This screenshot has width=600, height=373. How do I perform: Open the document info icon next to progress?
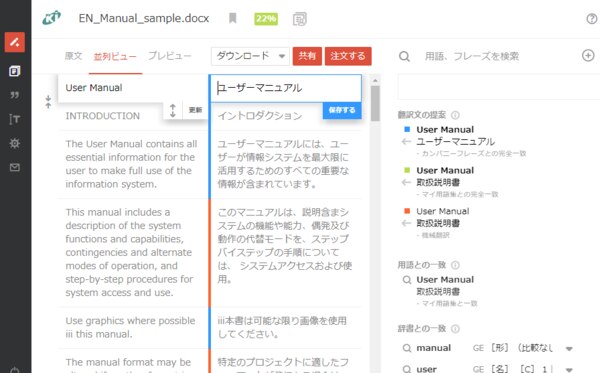[300, 19]
